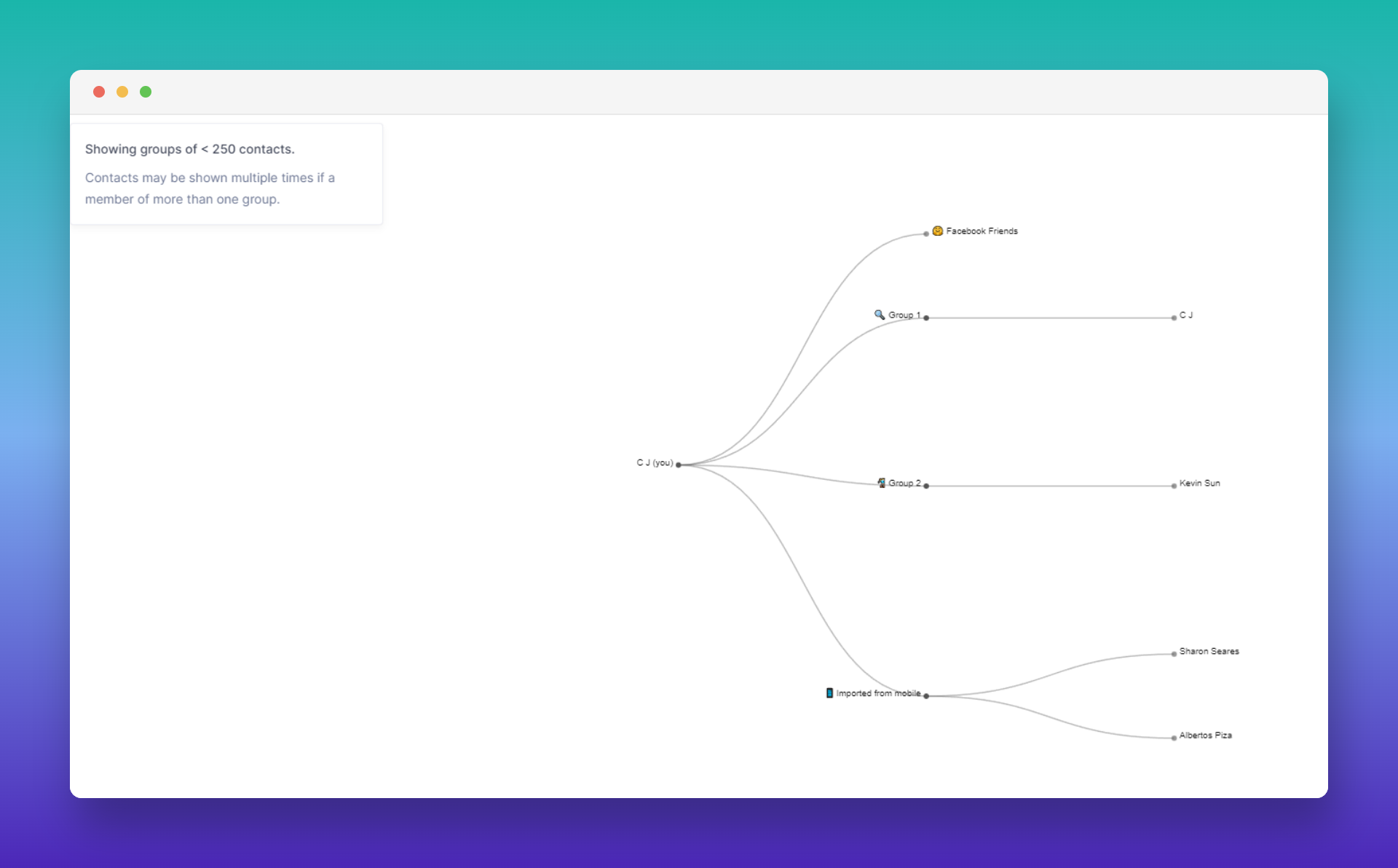Click the Facebook Friends smiley emoji icon
This screenshot has width=1398, height=868.
(938, 231)
